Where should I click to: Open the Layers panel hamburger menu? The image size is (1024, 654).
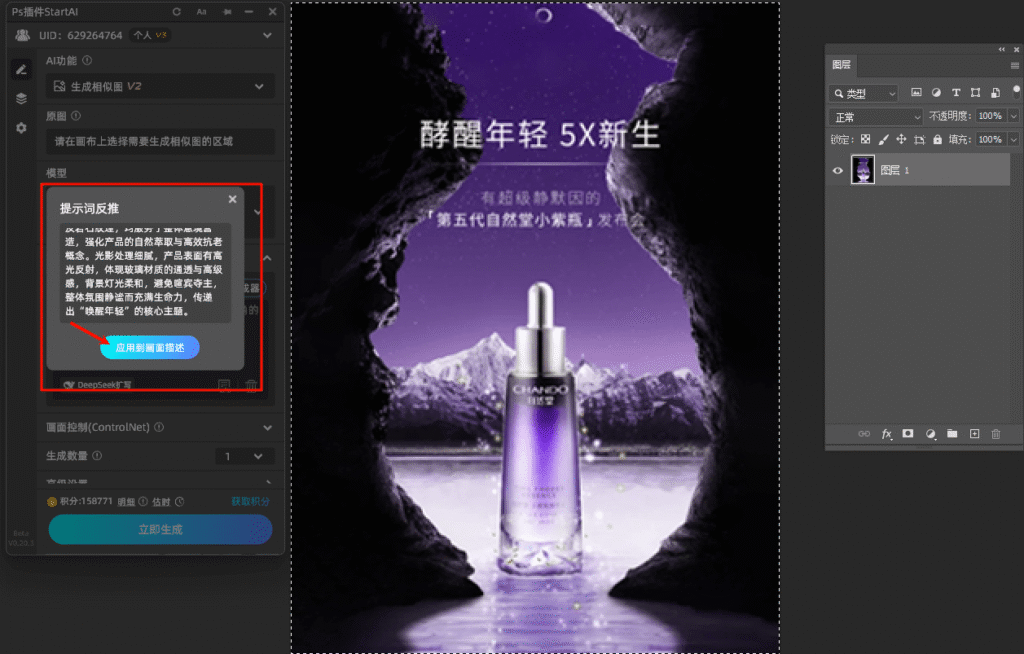click(x=1014, y=65)
